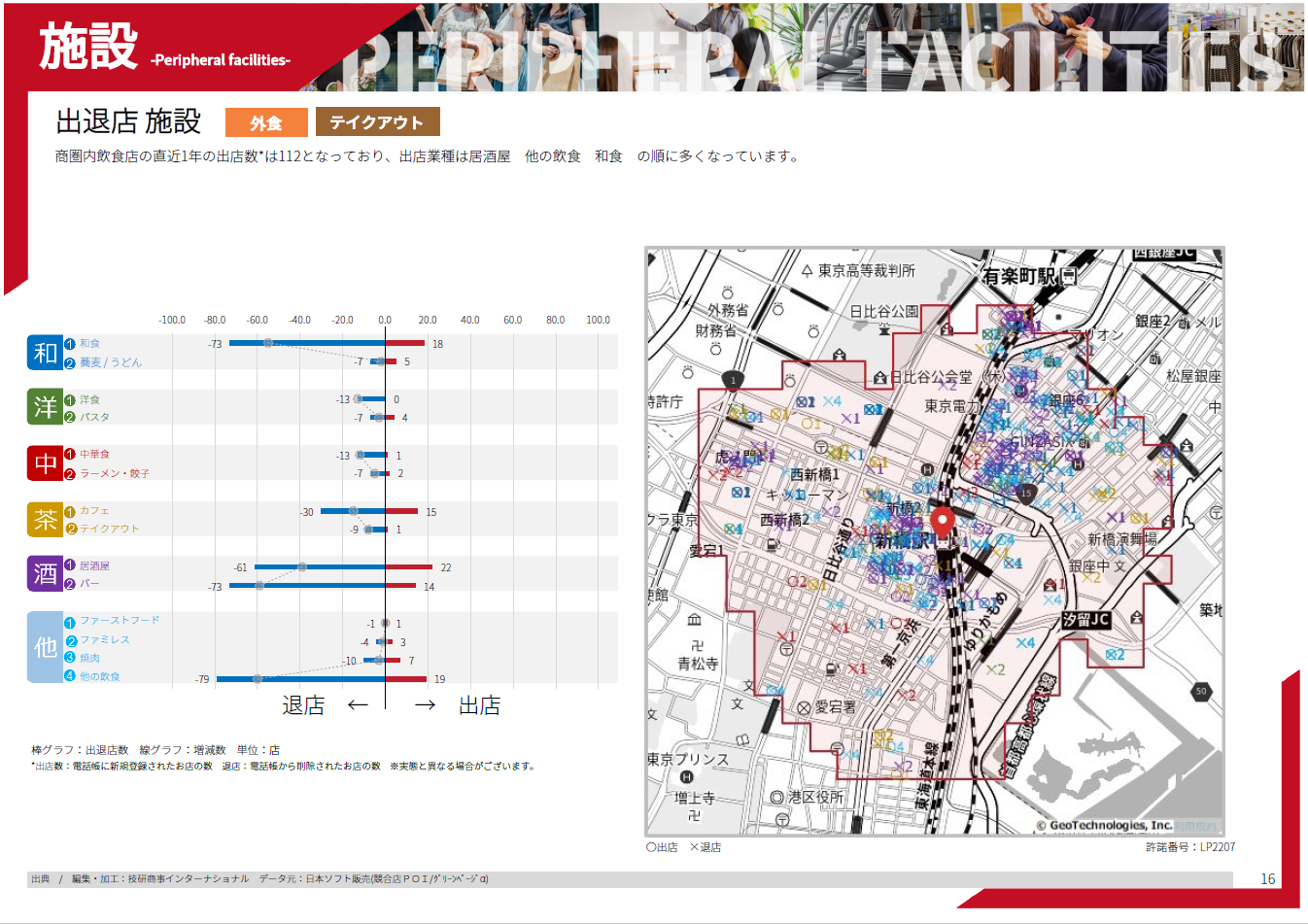Click the 他の飲食 row label in chart
The height and width of the screenshot is (924, 1308).
(x=99, y=676)
